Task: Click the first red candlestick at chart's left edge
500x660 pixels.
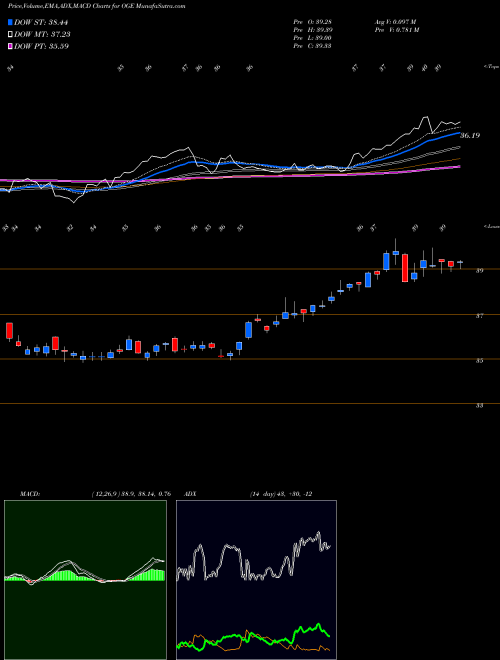Action: click(x=9, y=331)
